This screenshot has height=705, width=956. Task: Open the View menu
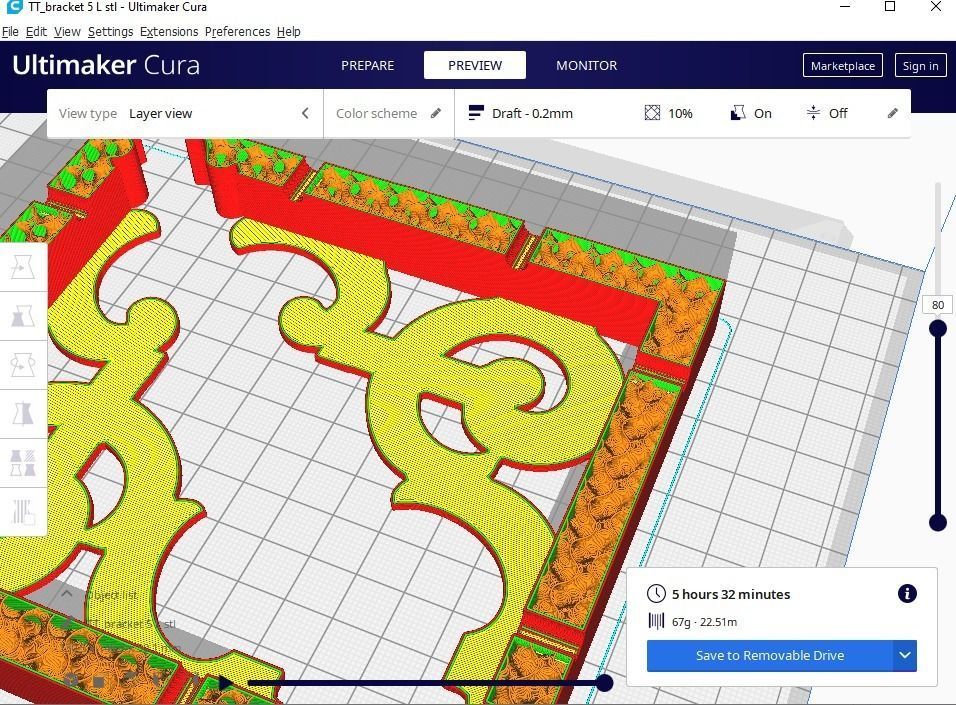click(67, 32)
